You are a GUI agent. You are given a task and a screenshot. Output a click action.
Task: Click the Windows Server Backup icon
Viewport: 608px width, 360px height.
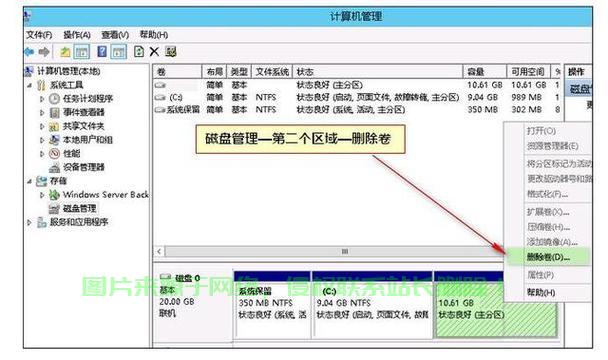pos(54,195)
